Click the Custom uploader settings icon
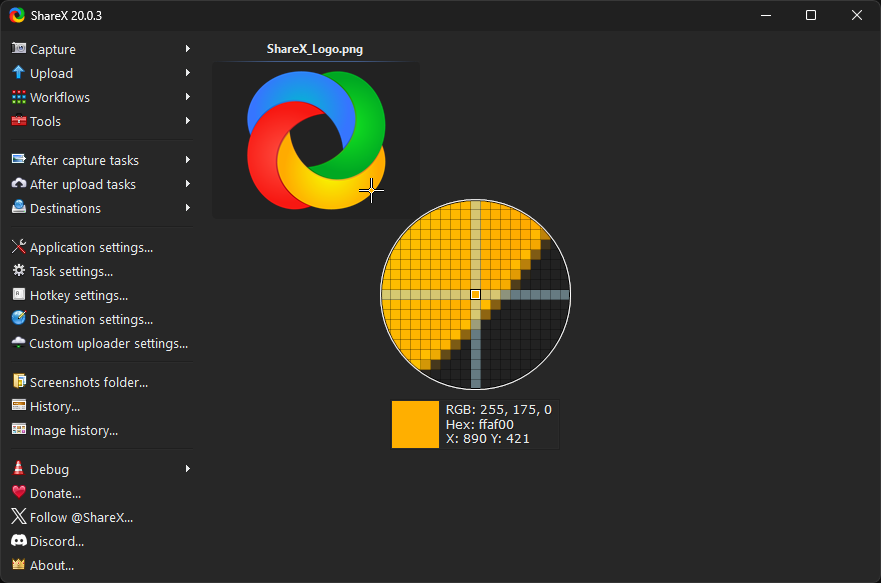This screenshot has height=583, width=881. coord(19,342)
